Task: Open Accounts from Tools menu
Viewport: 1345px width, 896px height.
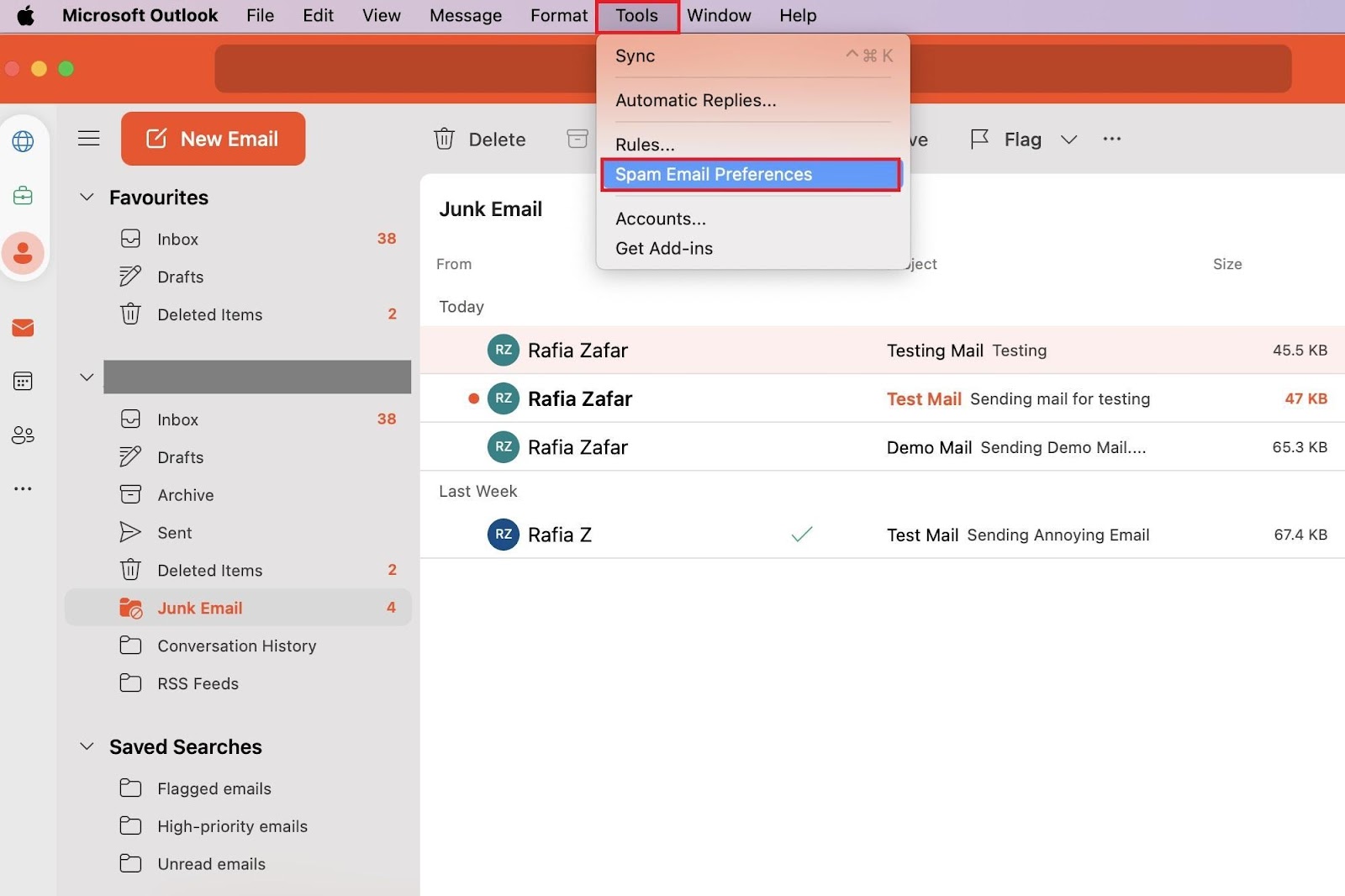Action: tap(752, 219)
